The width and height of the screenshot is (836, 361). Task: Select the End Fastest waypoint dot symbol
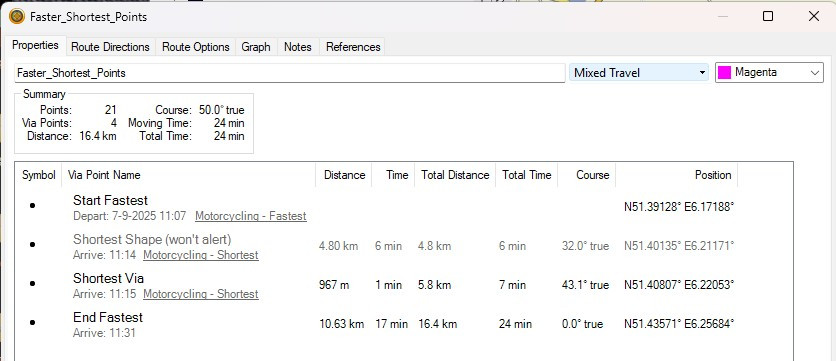coord(33,322)
